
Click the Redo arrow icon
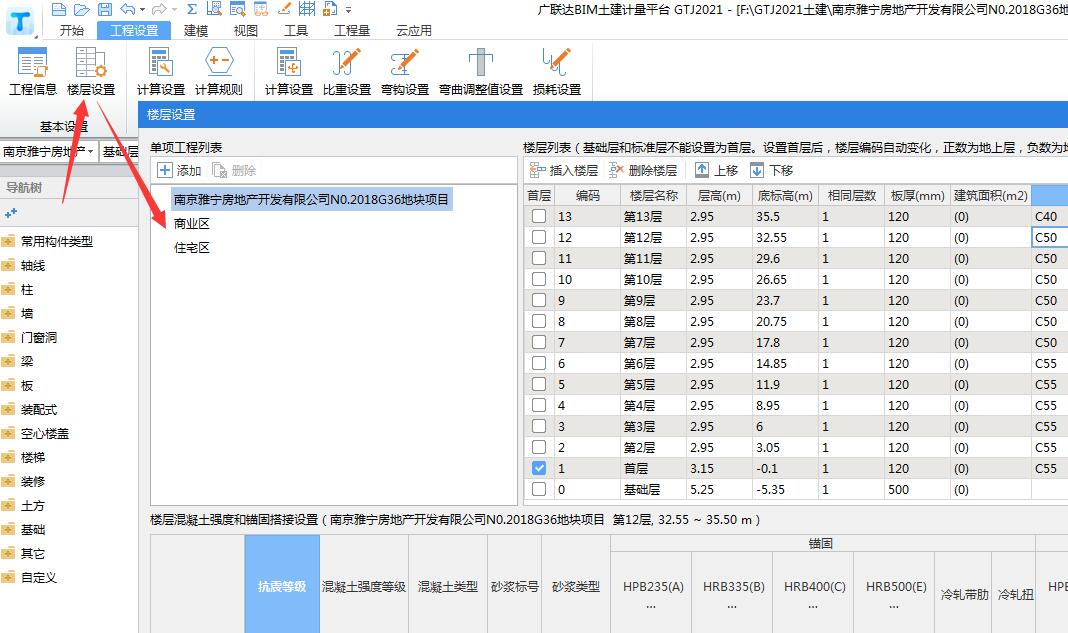(159, 9)
